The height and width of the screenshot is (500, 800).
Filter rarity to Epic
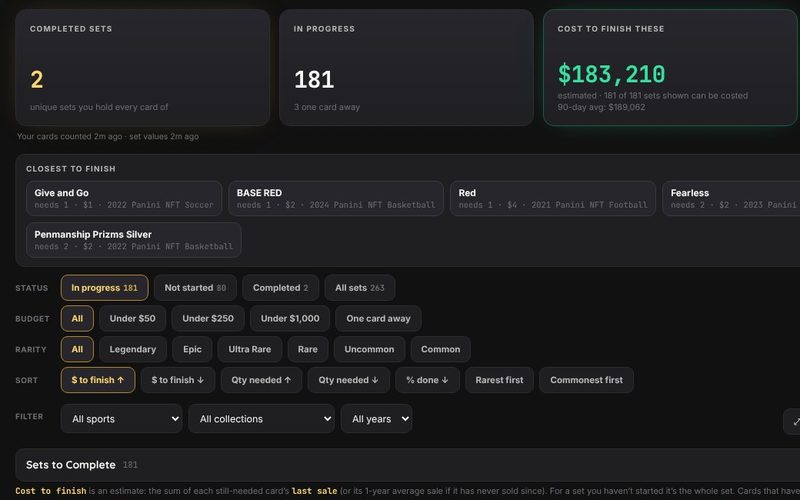(x=192, y=349)
